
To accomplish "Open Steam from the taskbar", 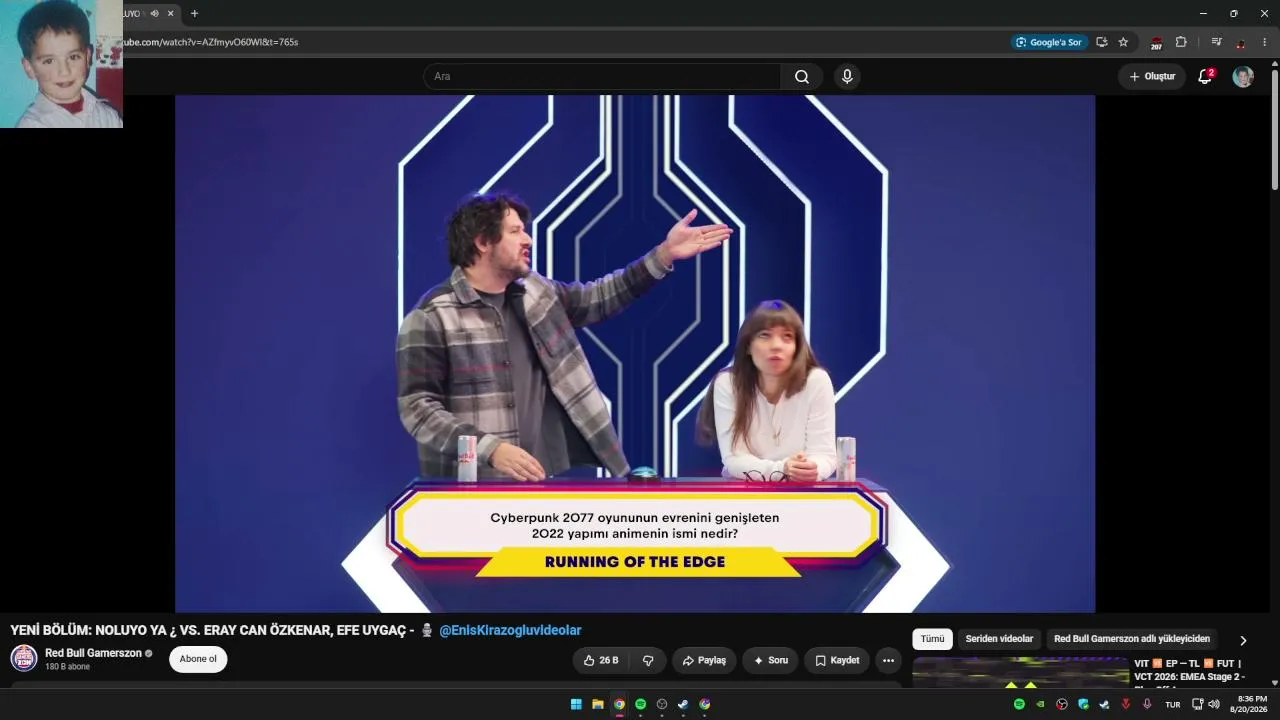I will point(683,704).
